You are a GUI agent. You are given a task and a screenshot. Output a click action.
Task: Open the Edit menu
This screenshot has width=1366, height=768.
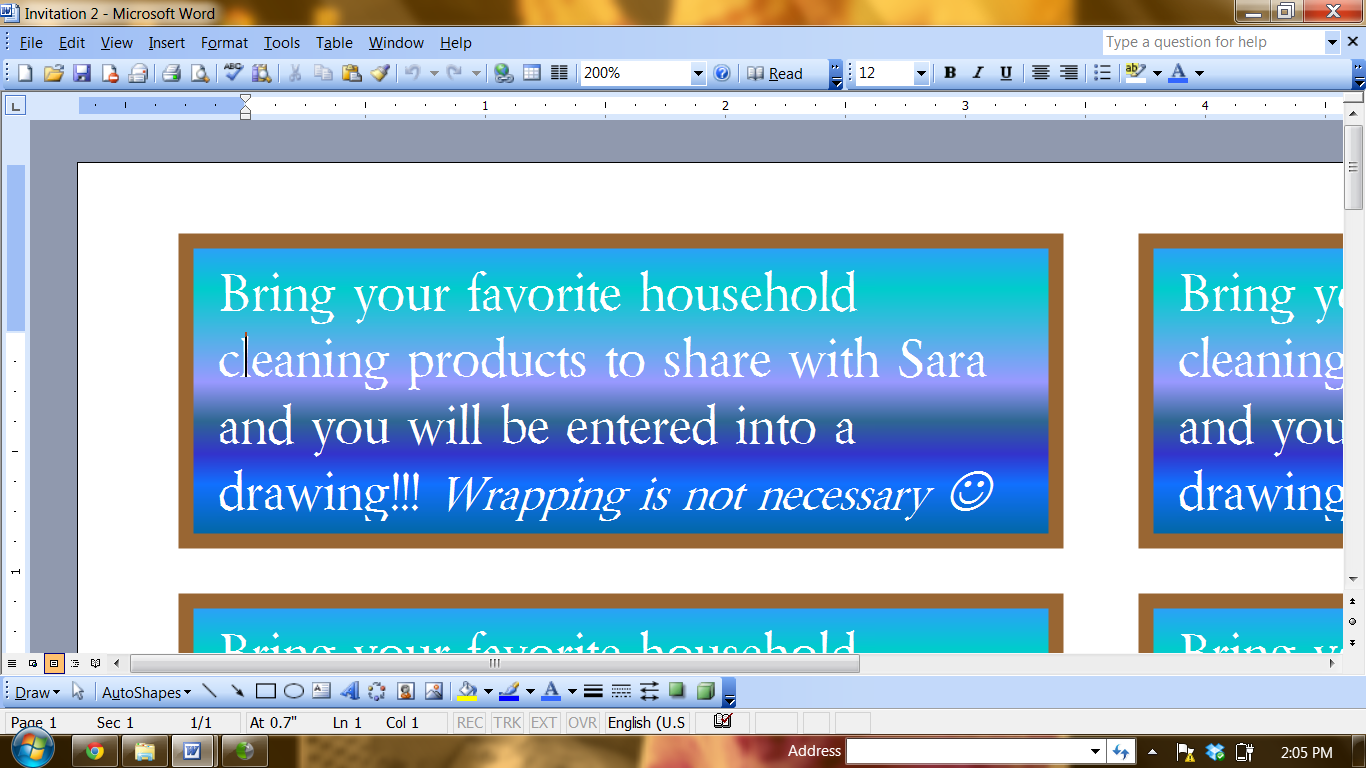coord(72,43)
